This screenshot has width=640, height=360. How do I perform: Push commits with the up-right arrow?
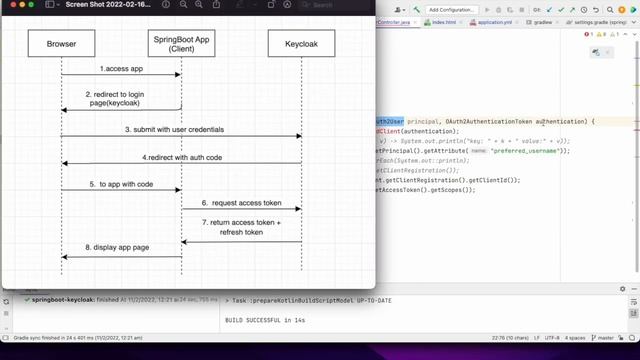pos(573,10)
